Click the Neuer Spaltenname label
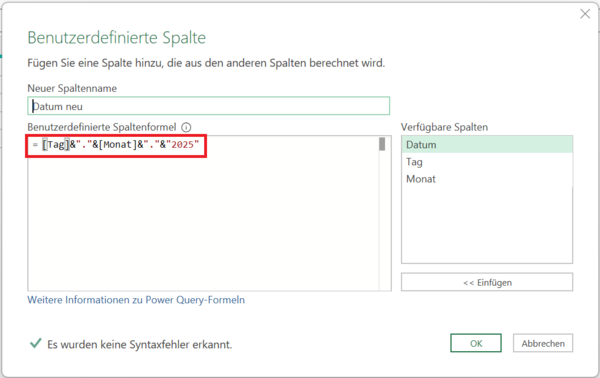The image size is (600, 378). click(72, 88)
